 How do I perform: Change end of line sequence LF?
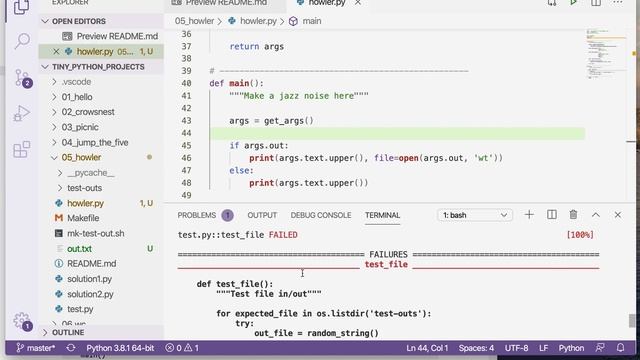[x=543, y=348]
